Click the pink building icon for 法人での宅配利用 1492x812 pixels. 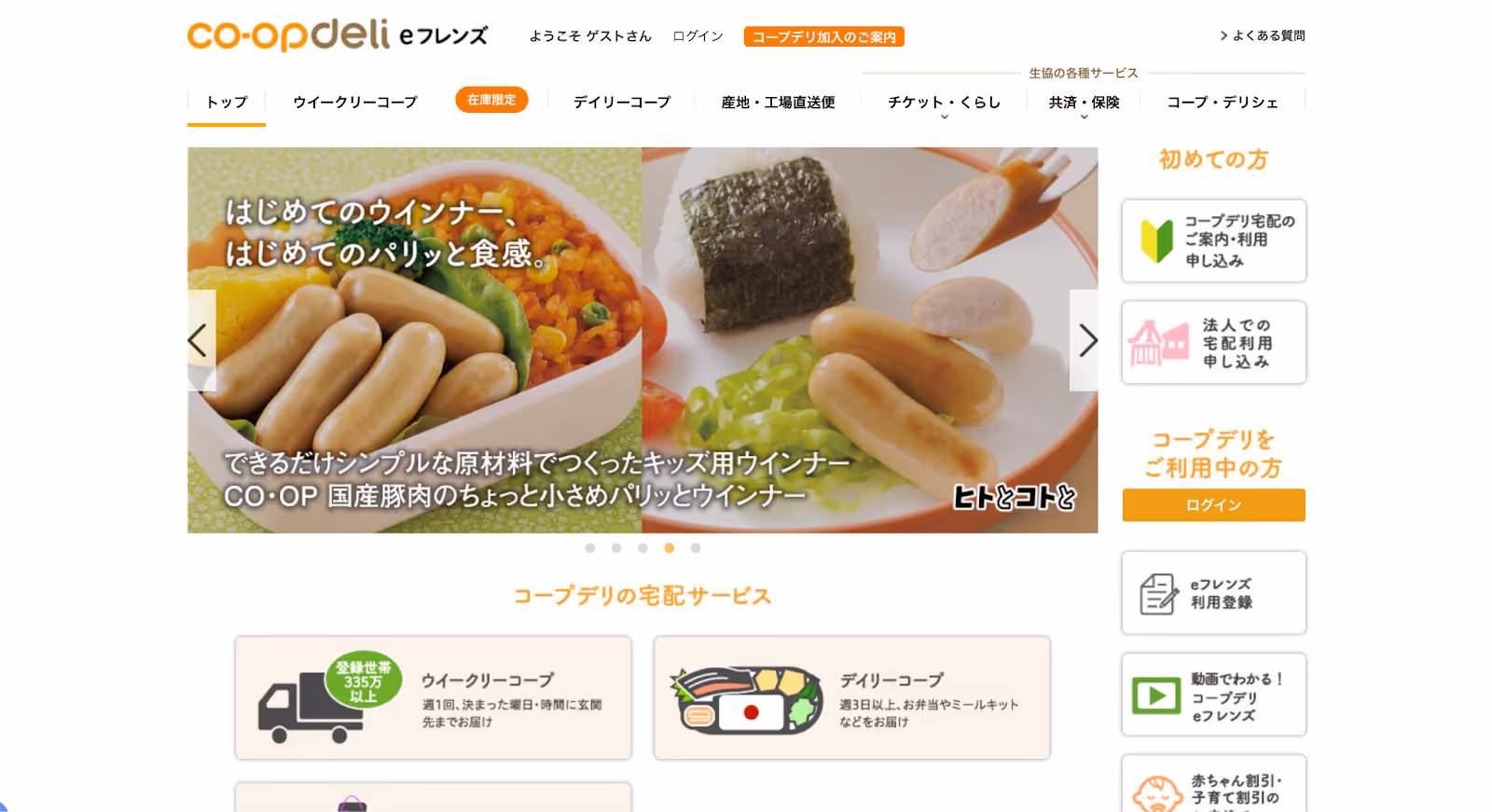[x=1159, y=343]
